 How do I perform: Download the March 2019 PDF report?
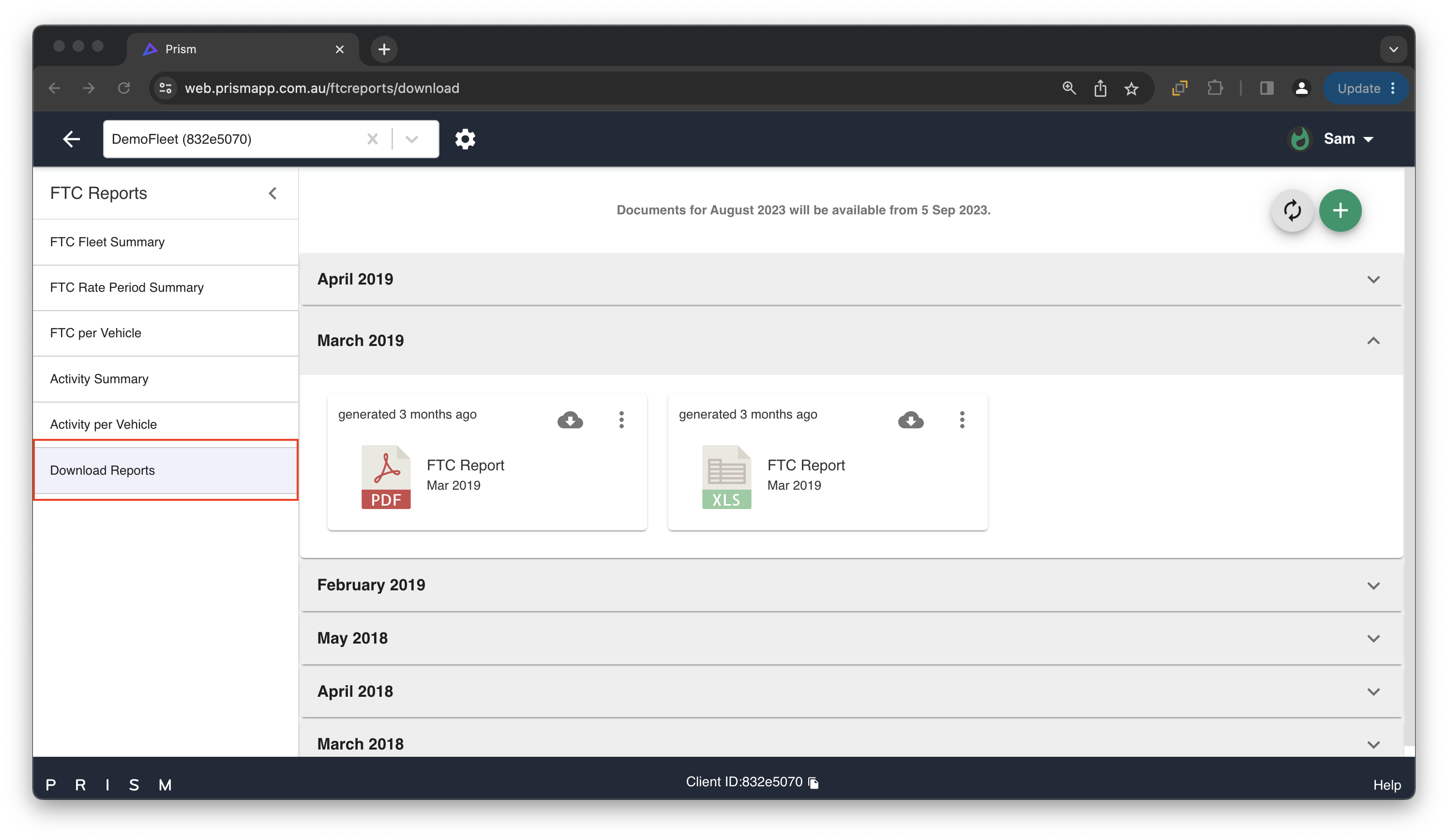[x=570, y=420]
